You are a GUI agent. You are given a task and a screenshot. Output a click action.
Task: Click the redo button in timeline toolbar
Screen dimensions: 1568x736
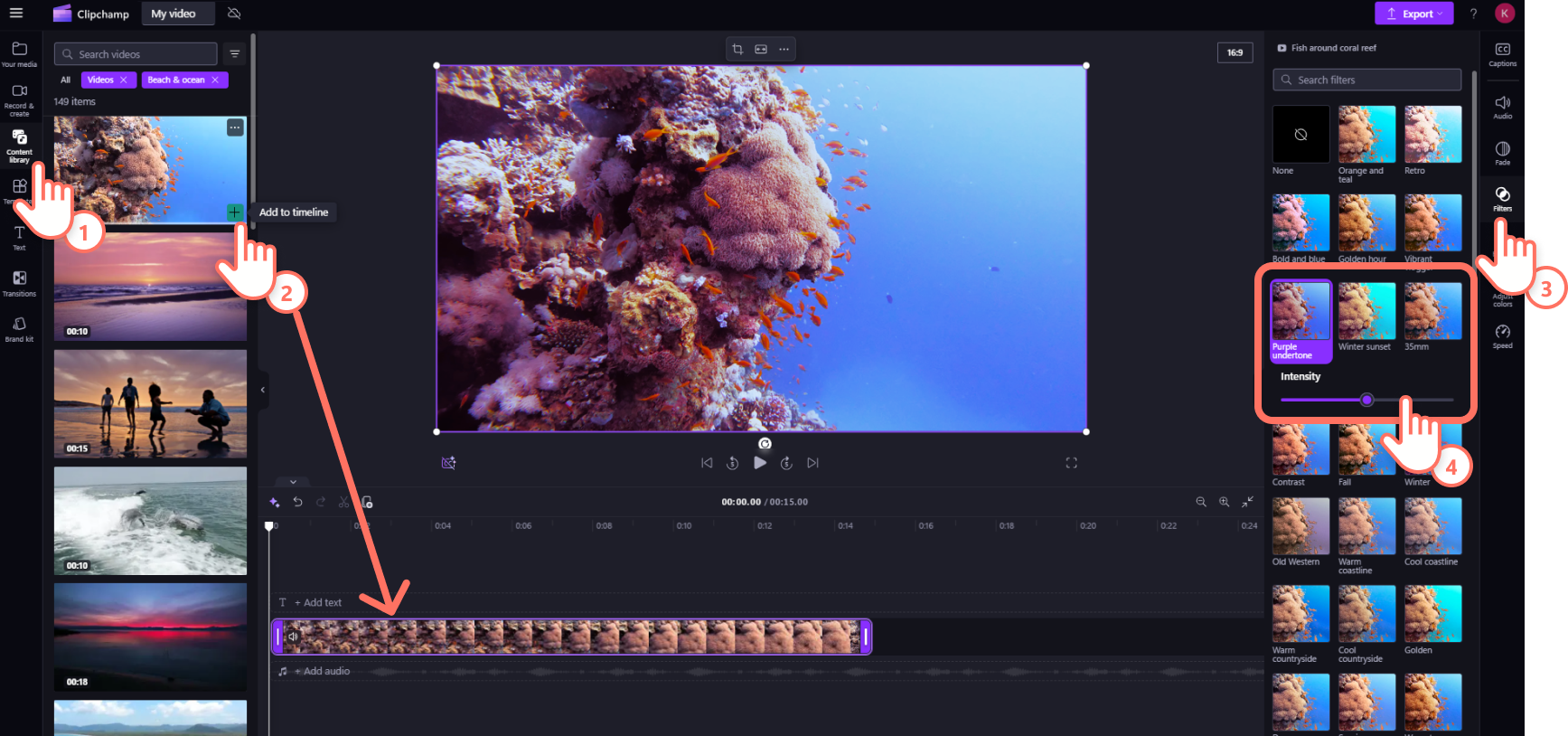pyautogui.click(x=321, y=502)
